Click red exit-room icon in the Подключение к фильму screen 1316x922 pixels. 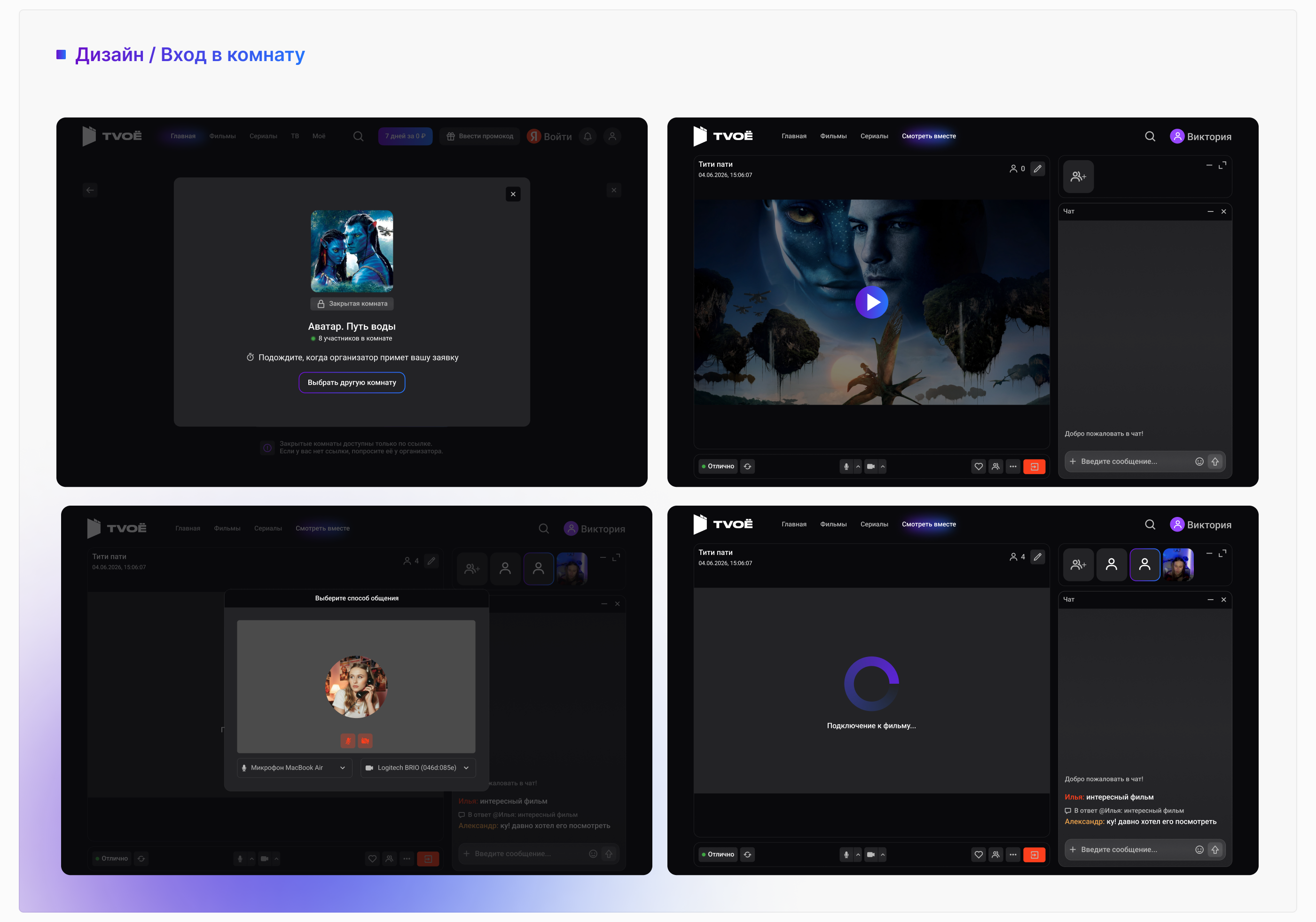click(x=1034, y=854)
